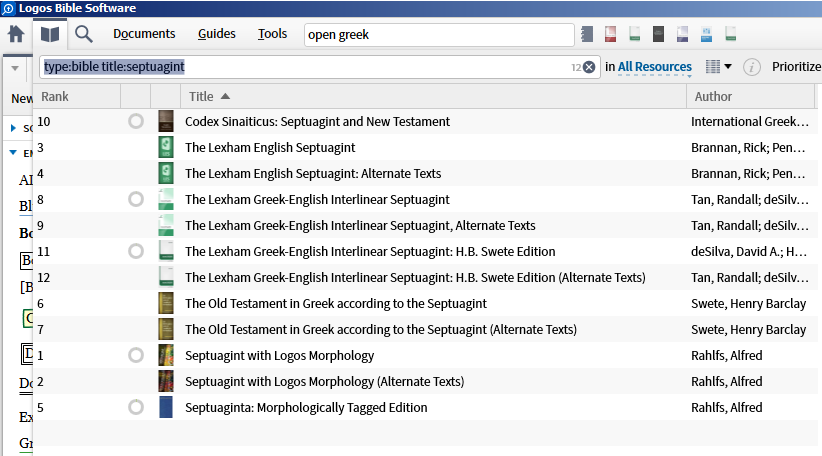Click Swete Edition interlinear cover icon
The image size is (822, 456).
click(166, 252)
